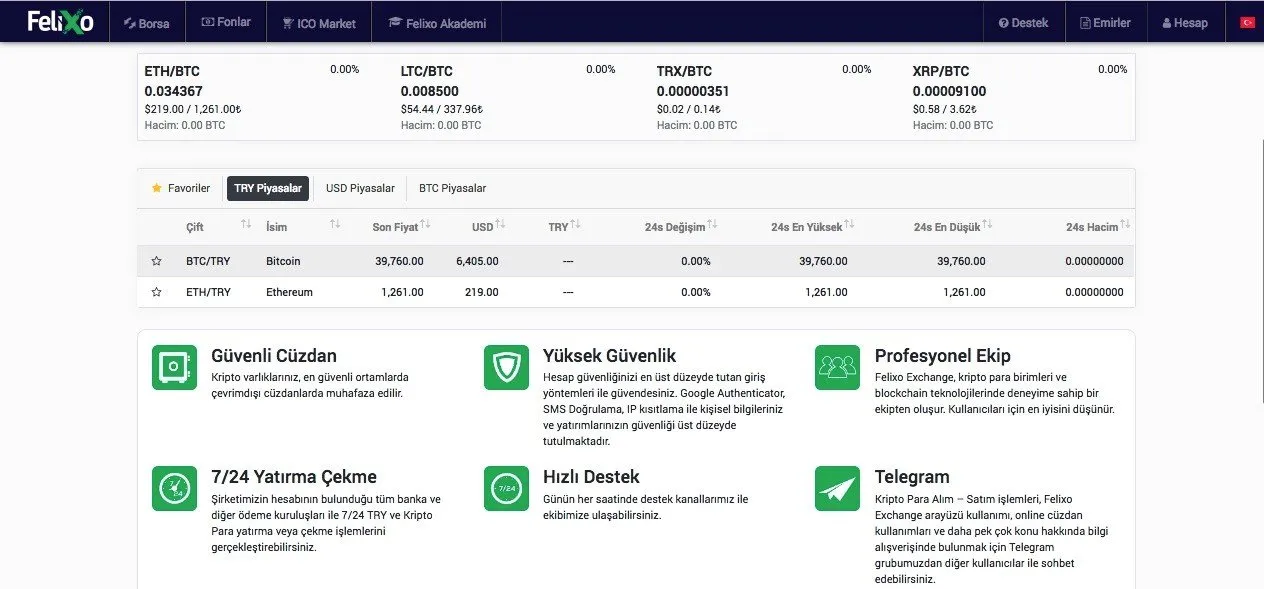The width and height of the screenshot is (1264, 589).
Task: Click the Güvenli Cüzdan heading
Action: 274,355
